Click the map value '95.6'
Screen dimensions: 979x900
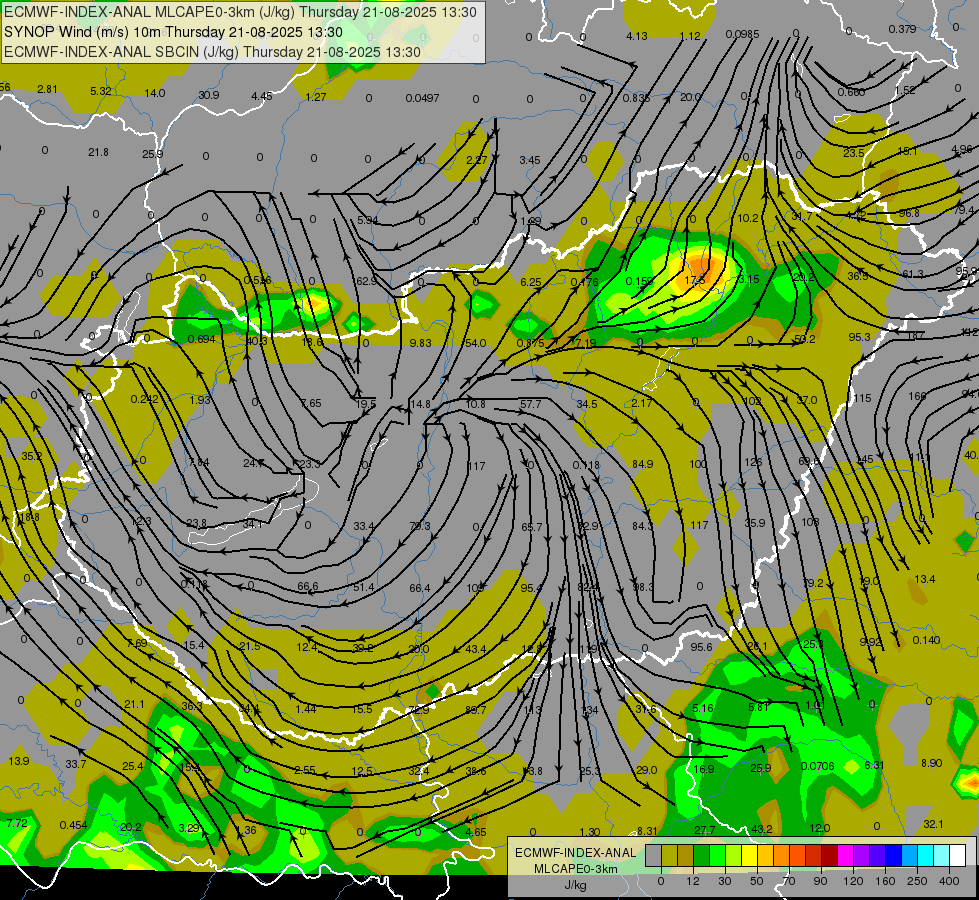[701, 647]
